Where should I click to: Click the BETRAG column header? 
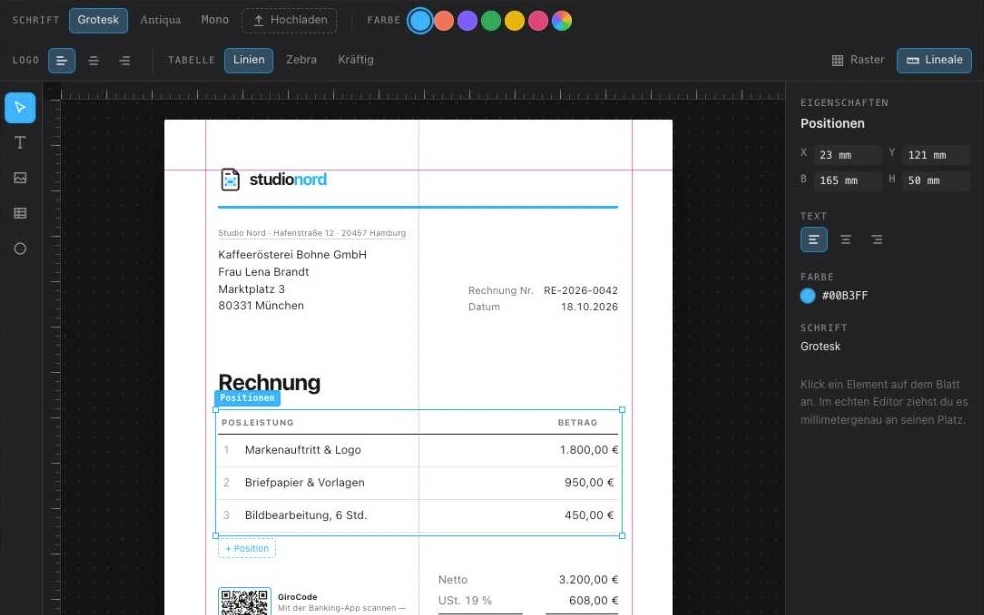coord(577,423)
